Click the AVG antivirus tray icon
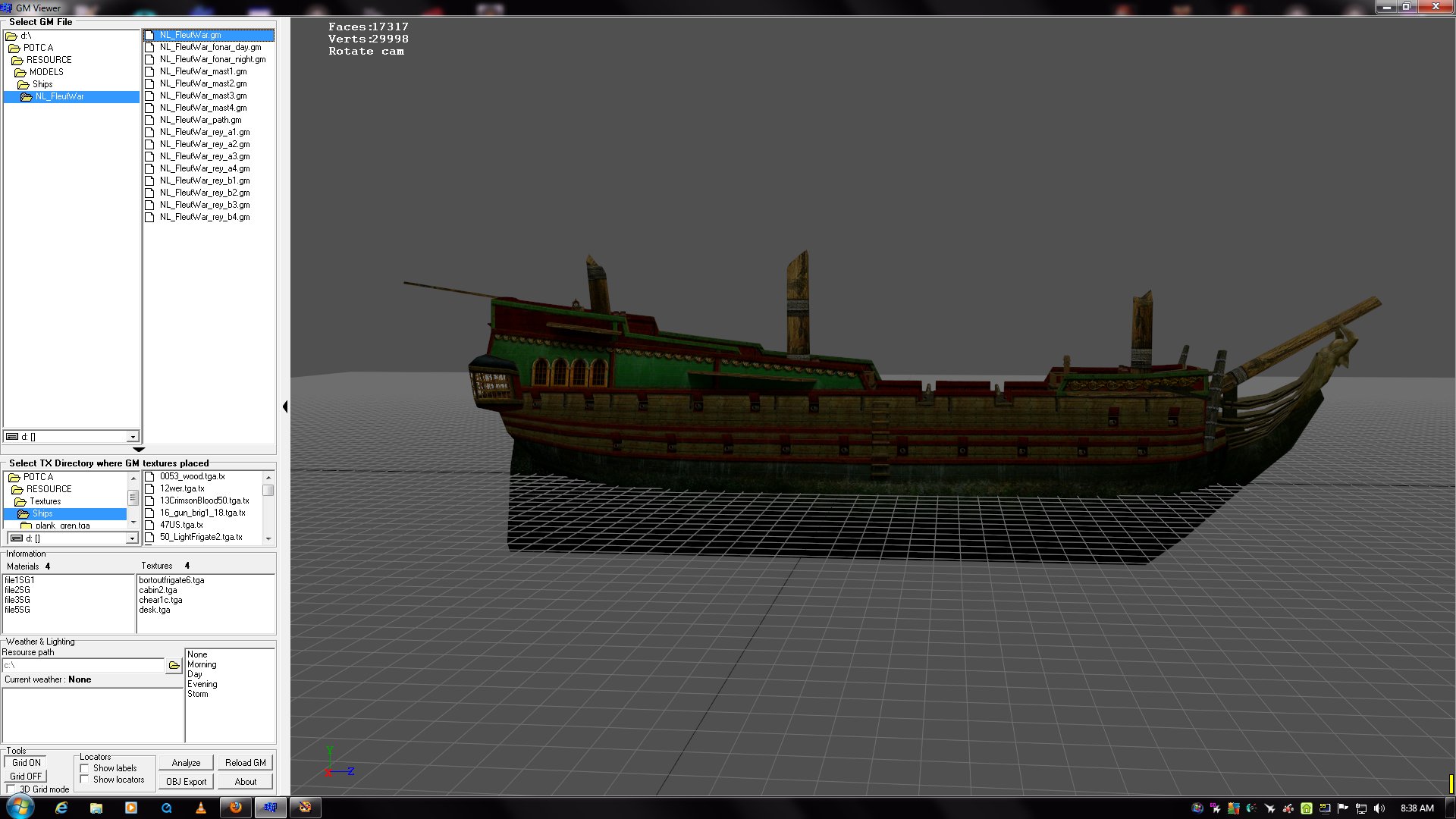Screen dimensions: 1456x819 tap(1234, 808)
